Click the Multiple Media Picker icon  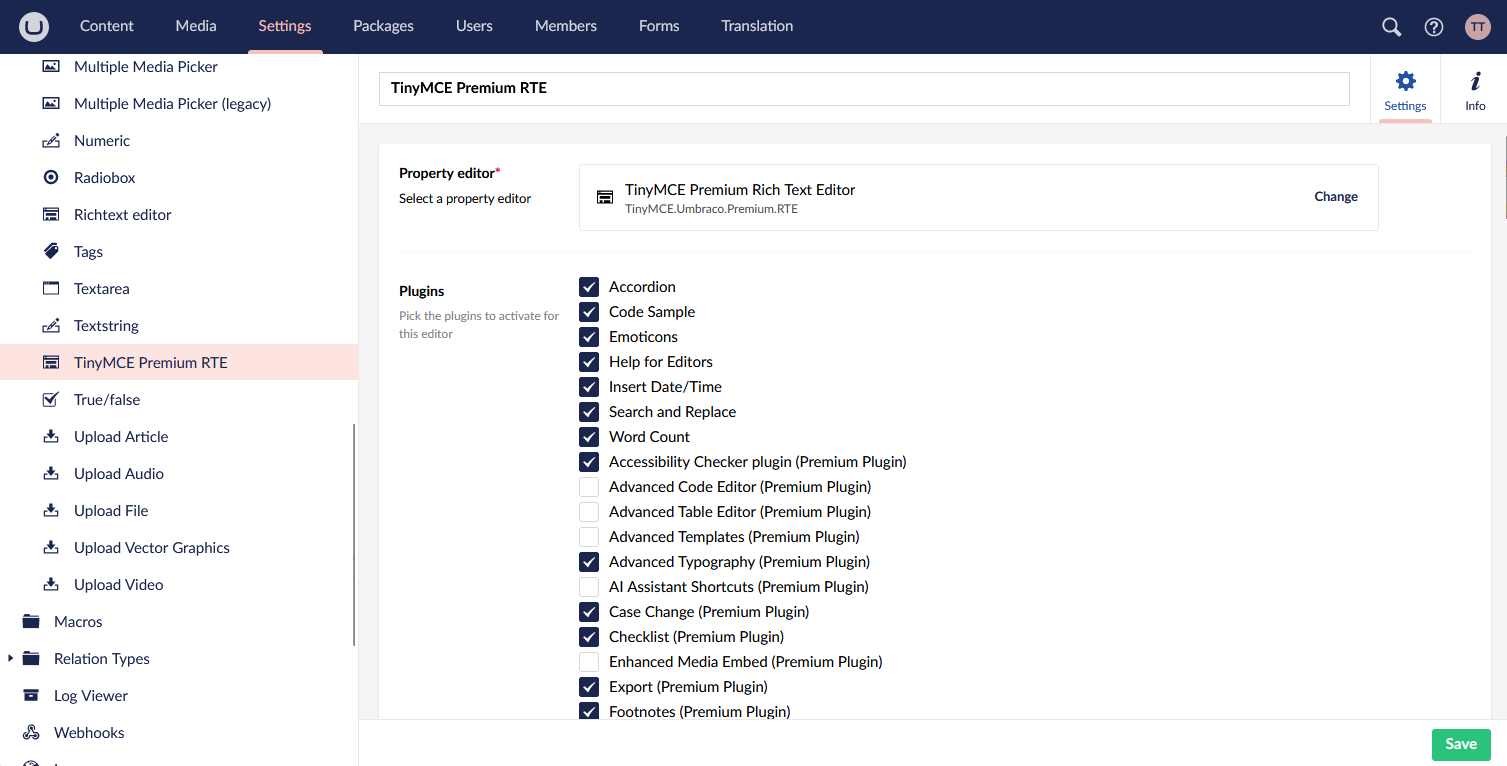coord(51,67)
